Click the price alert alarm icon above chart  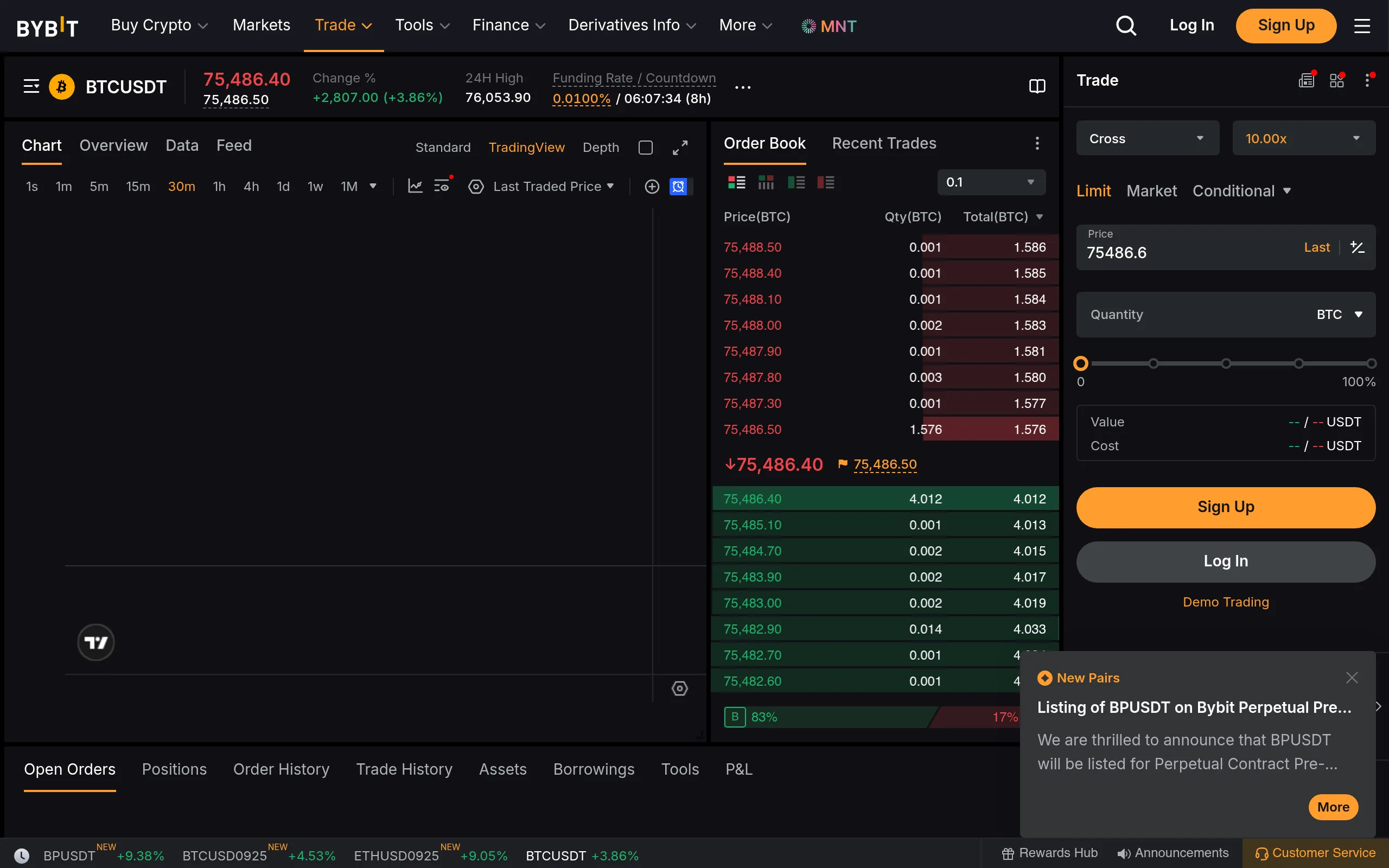click(679, 186)
